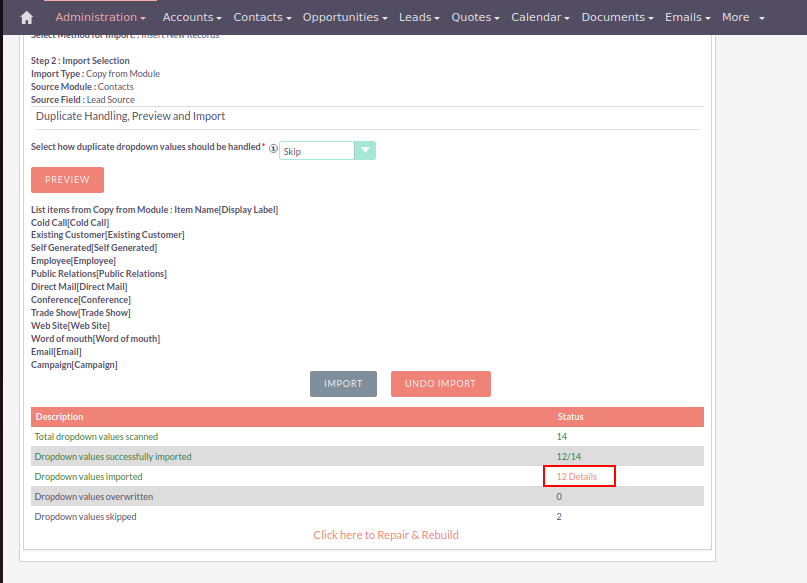Click the Repair & Rebuild link
This screenshot has height=583, width=807.
386,535
